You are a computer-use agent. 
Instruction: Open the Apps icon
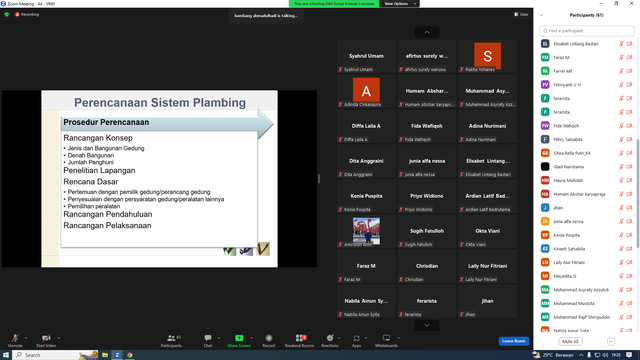tap(356, 338)
